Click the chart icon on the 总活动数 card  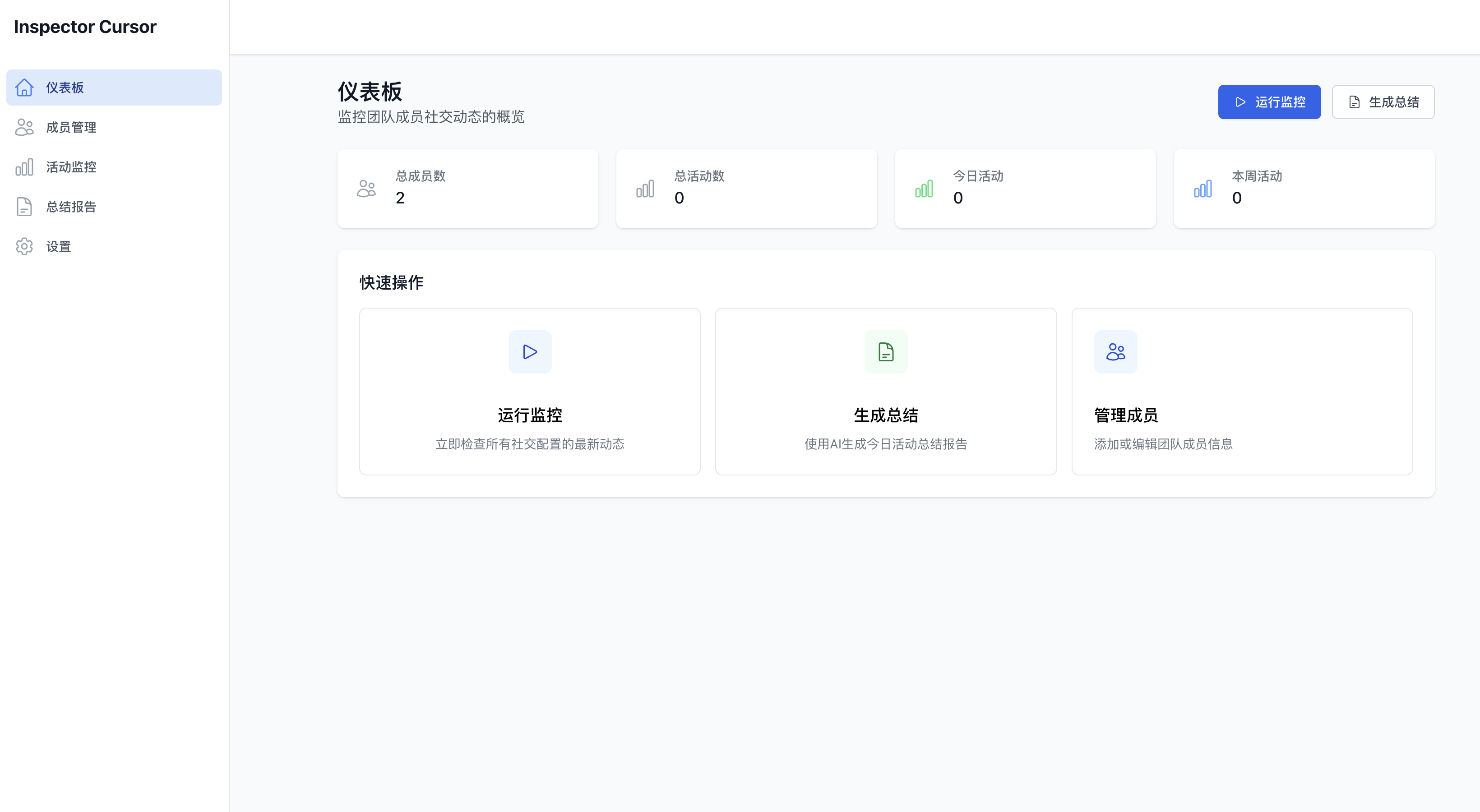(645, 188)
